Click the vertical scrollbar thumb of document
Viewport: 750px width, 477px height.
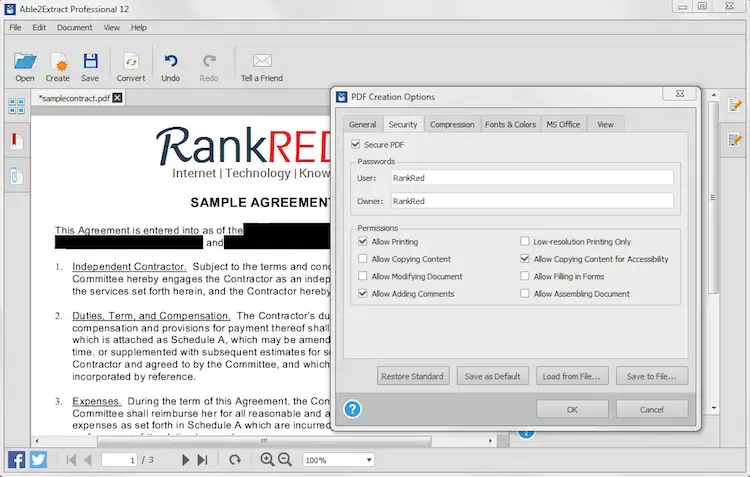(x=713, y=197)
